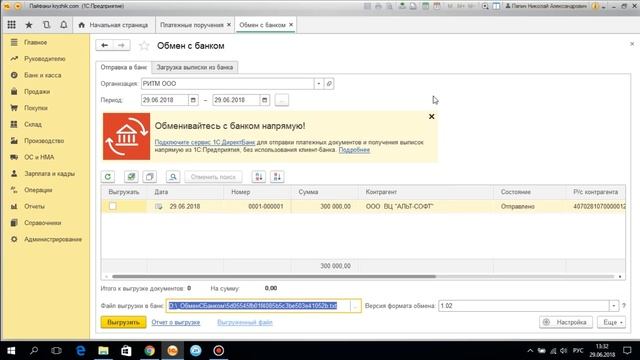Open calendar for period start date
The image size is (640, 360).
pos(193,100)
